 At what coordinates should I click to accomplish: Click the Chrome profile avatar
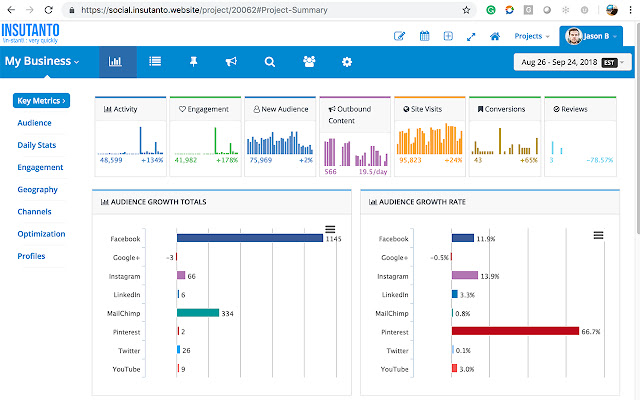pyautogui.click(x=612, y=10)
